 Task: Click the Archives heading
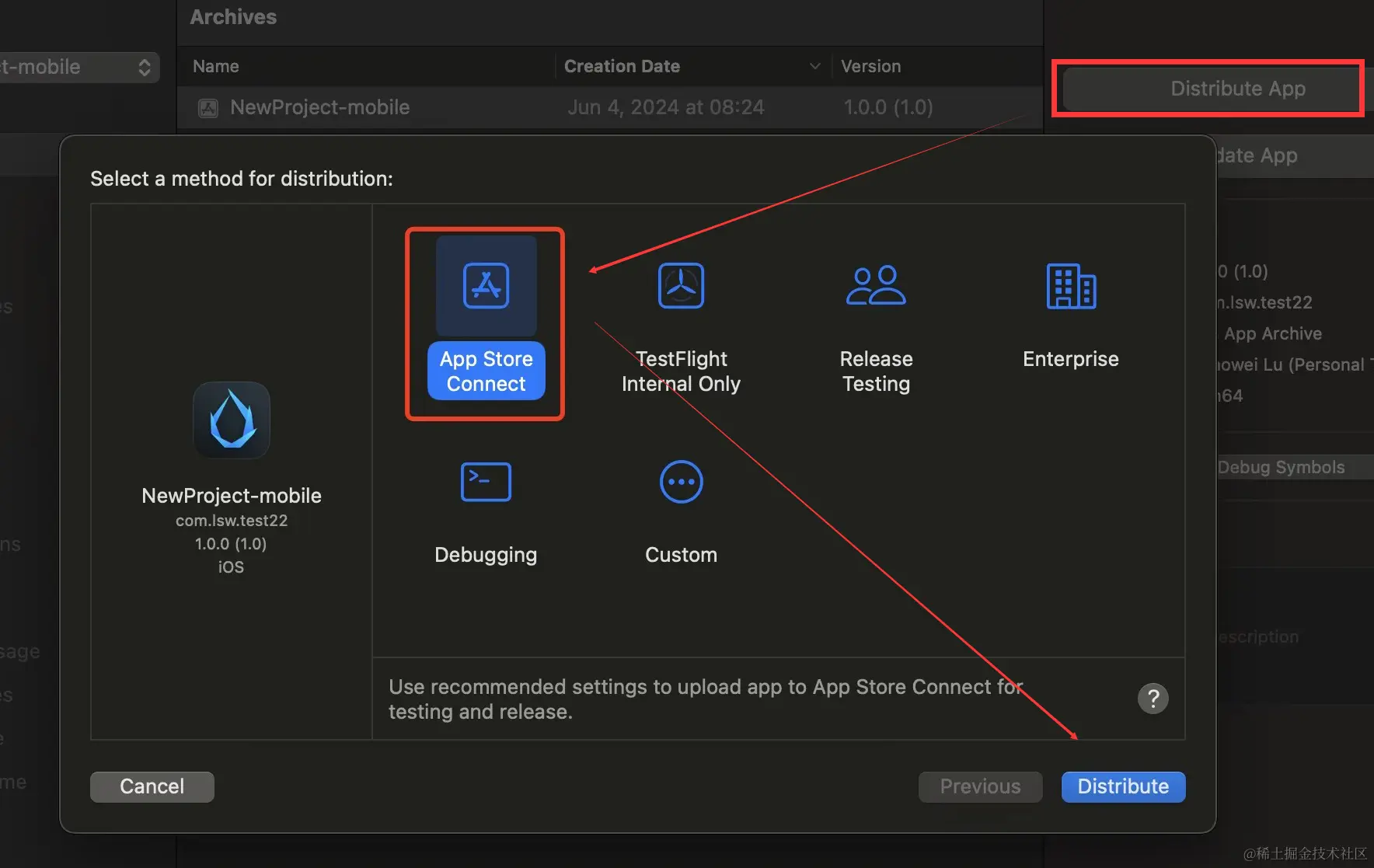tap(233, 17)
